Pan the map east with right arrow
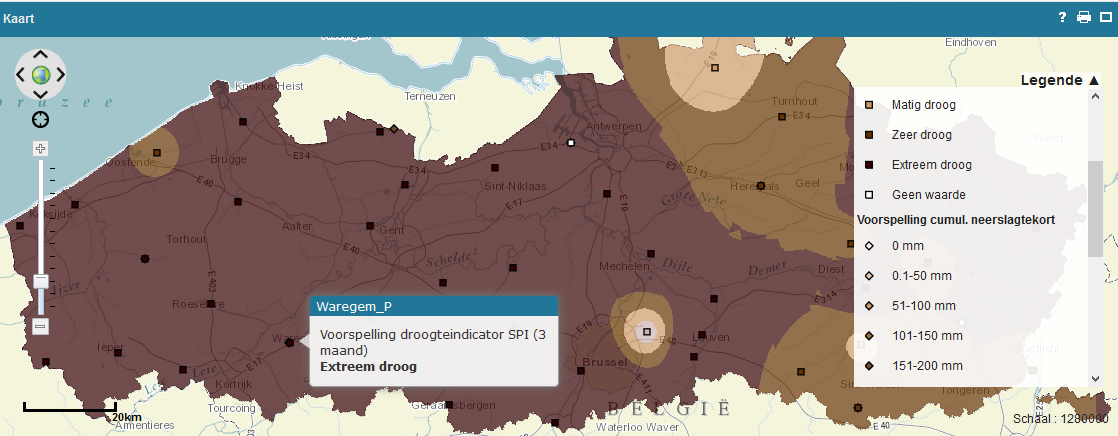The height and width of the screenshot is (436, 1118). 60,75
